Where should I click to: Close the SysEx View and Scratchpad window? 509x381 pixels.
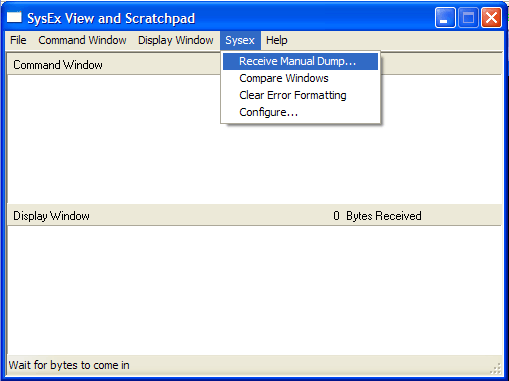pos(491,18)
